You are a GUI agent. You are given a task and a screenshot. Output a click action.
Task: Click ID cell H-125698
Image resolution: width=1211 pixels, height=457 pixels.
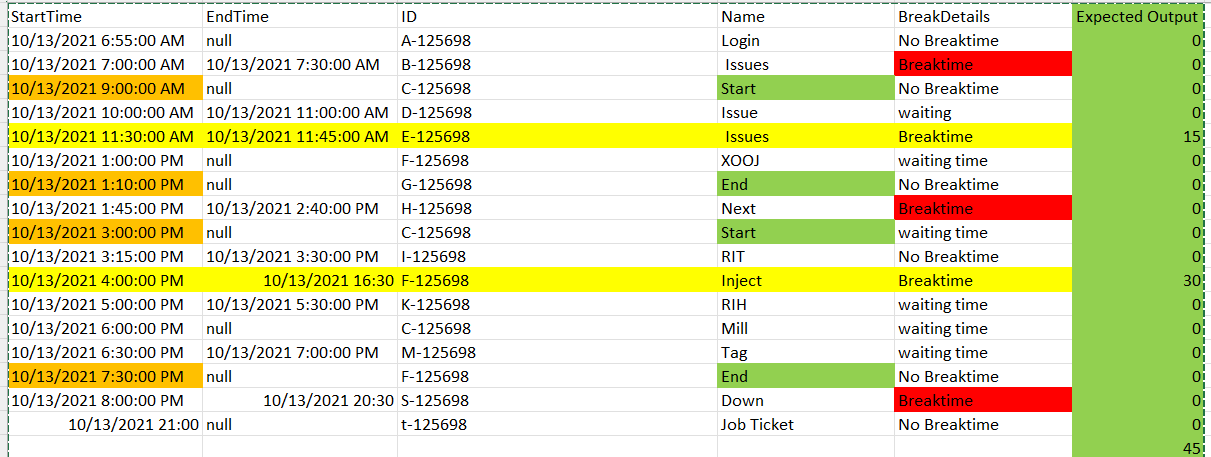(557, 209)
